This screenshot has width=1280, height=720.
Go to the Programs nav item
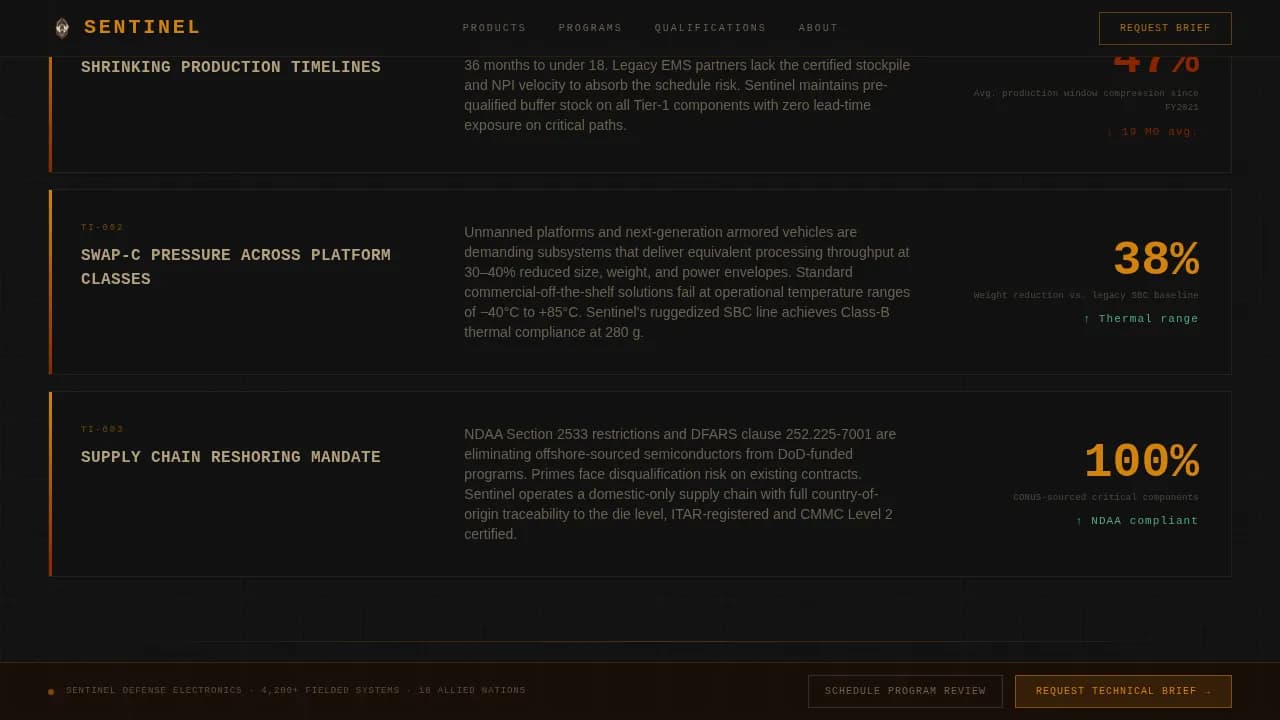(590, 28)
